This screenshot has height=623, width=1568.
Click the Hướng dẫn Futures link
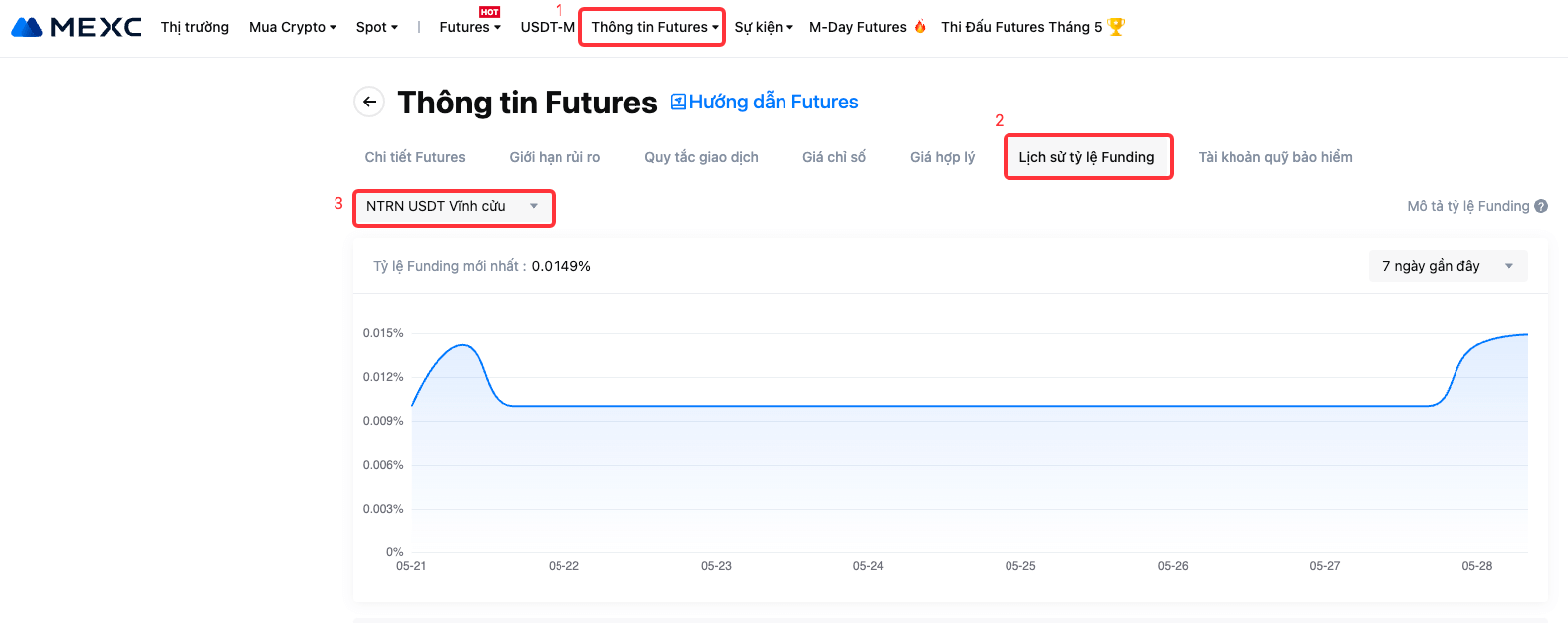773,102
